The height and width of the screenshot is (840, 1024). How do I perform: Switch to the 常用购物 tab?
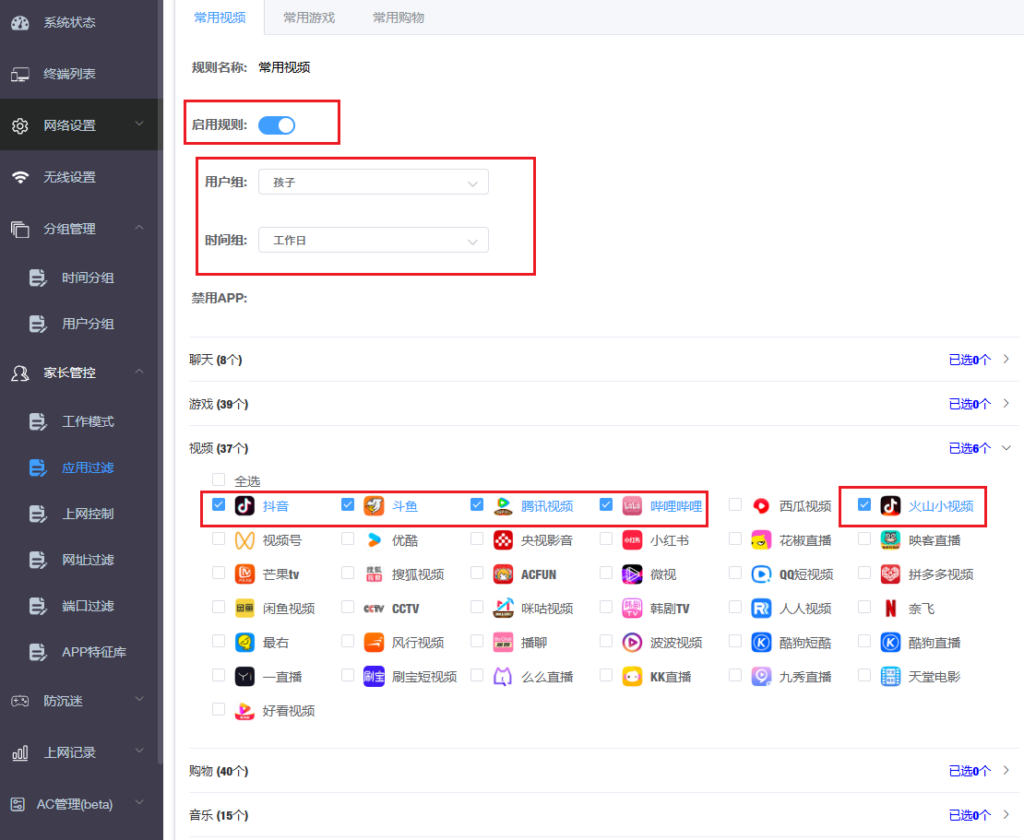pos(398,18)
